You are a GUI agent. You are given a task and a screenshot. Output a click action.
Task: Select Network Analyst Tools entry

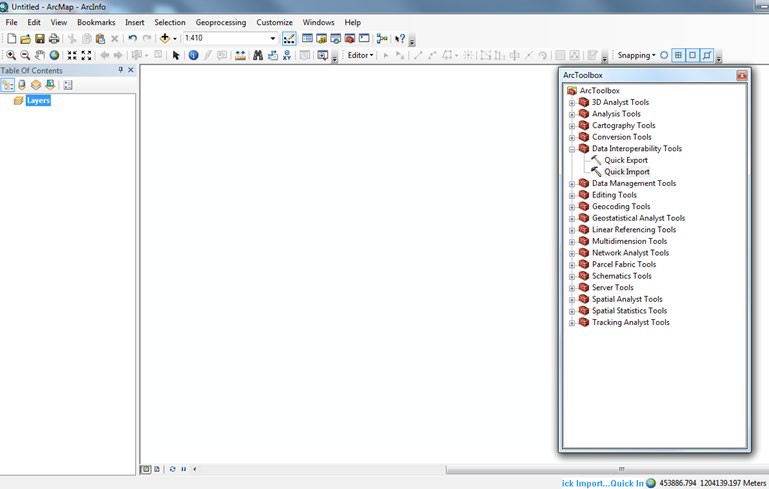(x=630, y=253)
